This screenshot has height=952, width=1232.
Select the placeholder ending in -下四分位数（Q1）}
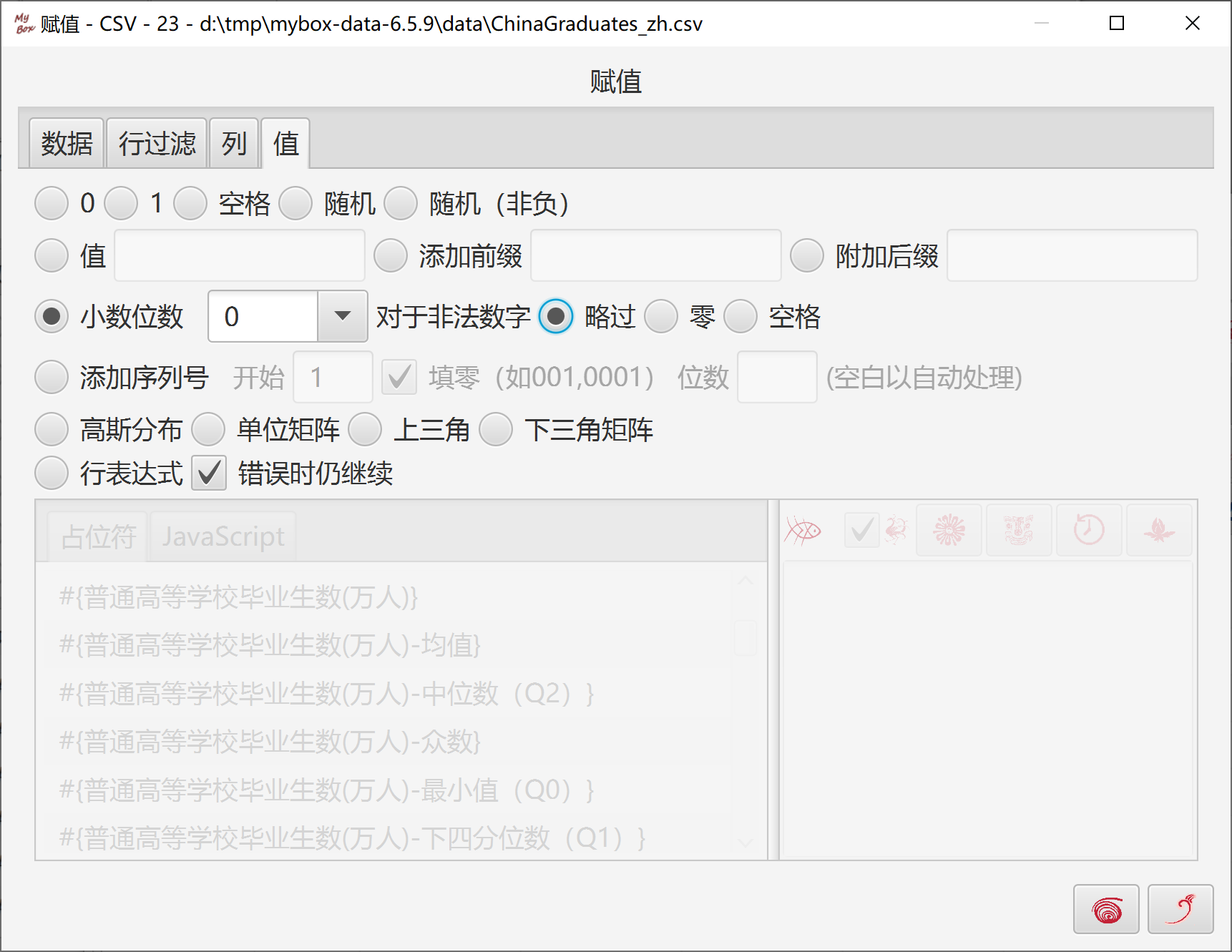[386, 837]
